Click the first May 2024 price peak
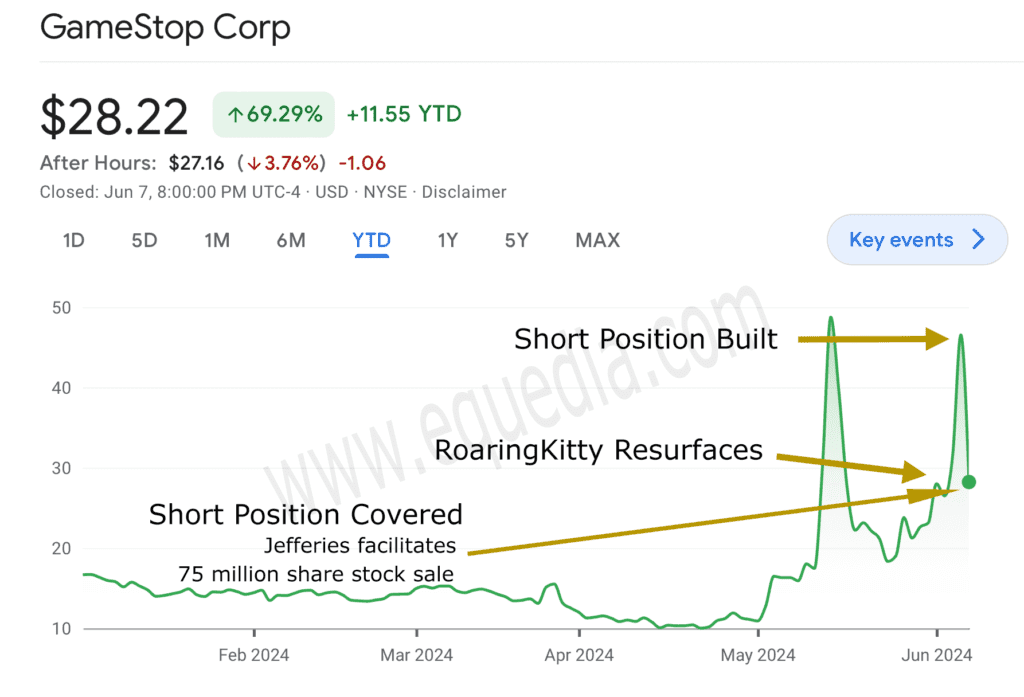 pyautogui.click(x=831, y=318)
